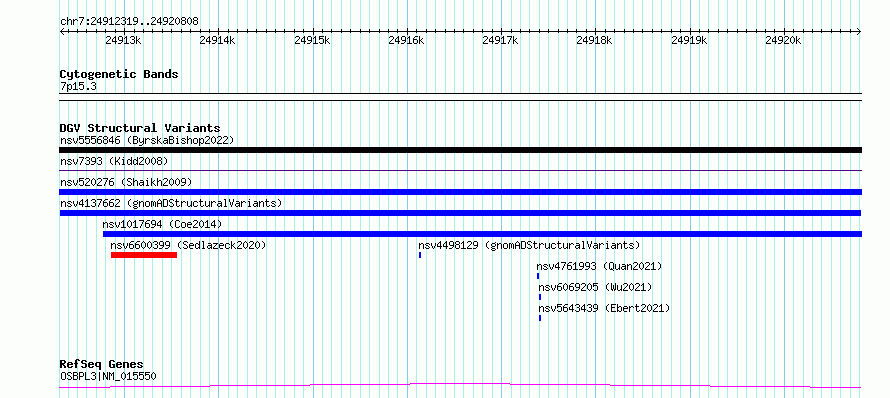Click the 24917k ruler position
Image resolution: width=890 pixels, height=398 pixels.
click(x=501, y=41)
